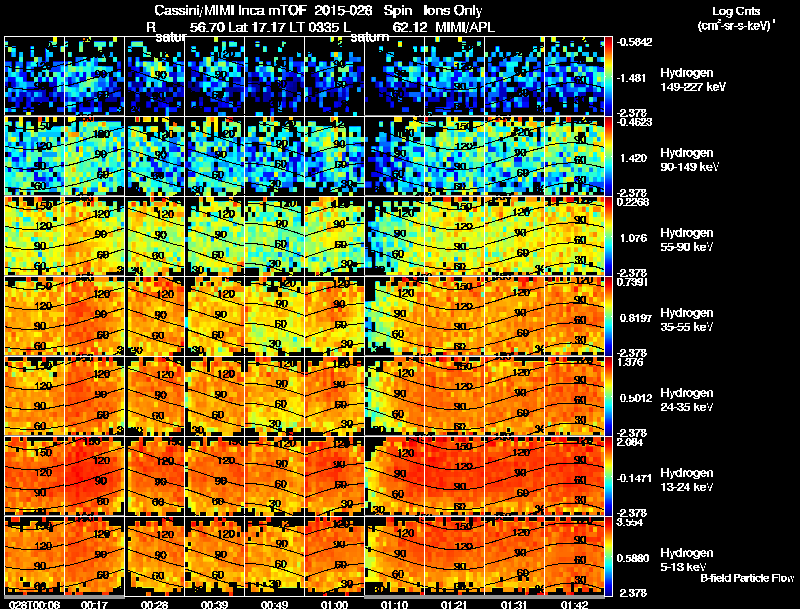Click the 0.5012 color scale midpoint value

pos(636,398)
